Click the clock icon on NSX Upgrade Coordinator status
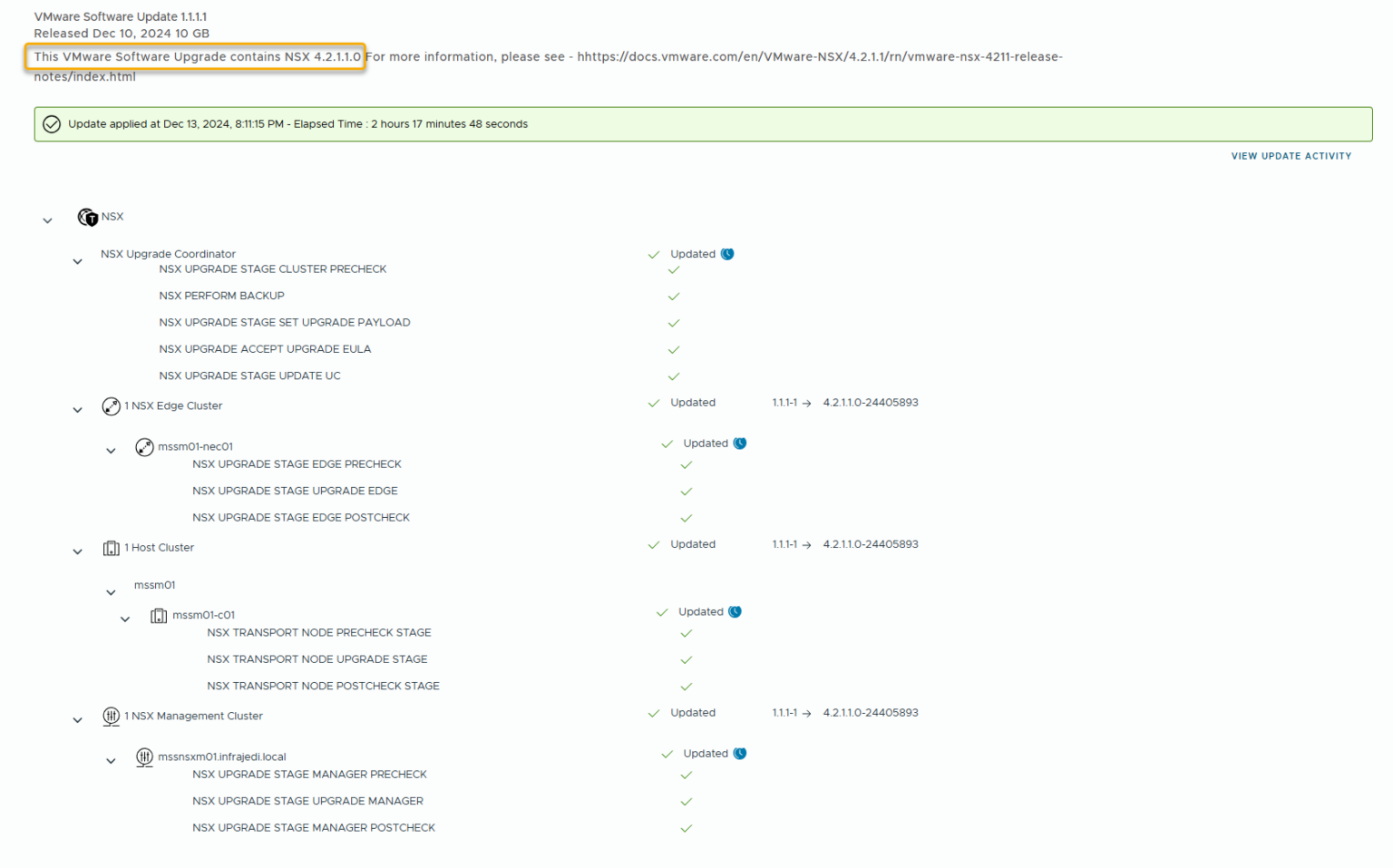 tap(727, 254)
